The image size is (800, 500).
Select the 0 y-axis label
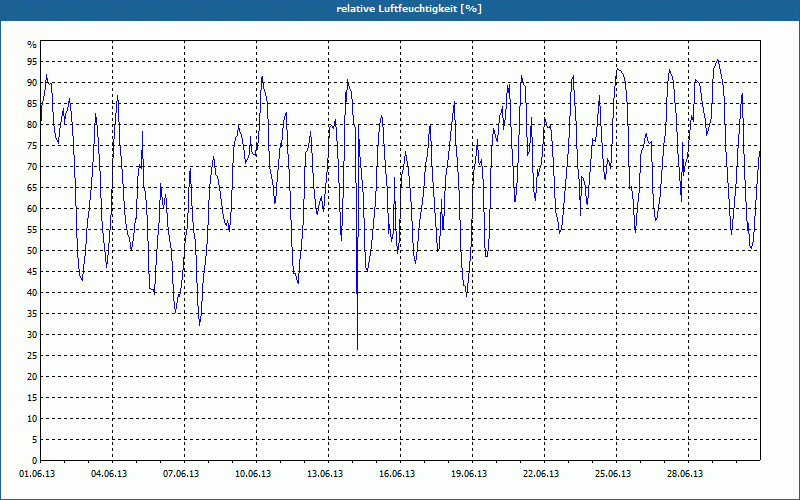pos(35,461)
